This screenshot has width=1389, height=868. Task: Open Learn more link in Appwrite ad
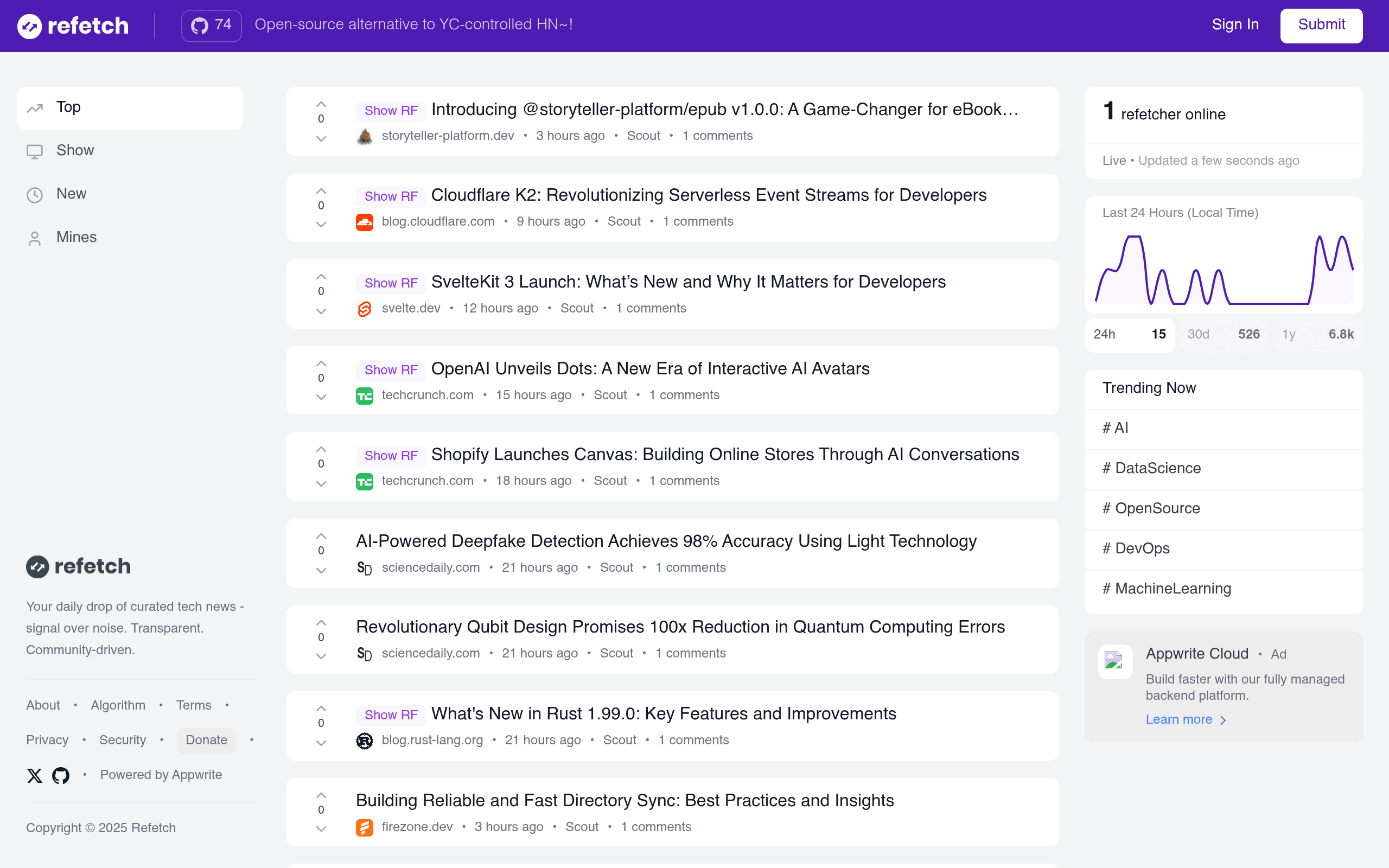point(1186,720)
